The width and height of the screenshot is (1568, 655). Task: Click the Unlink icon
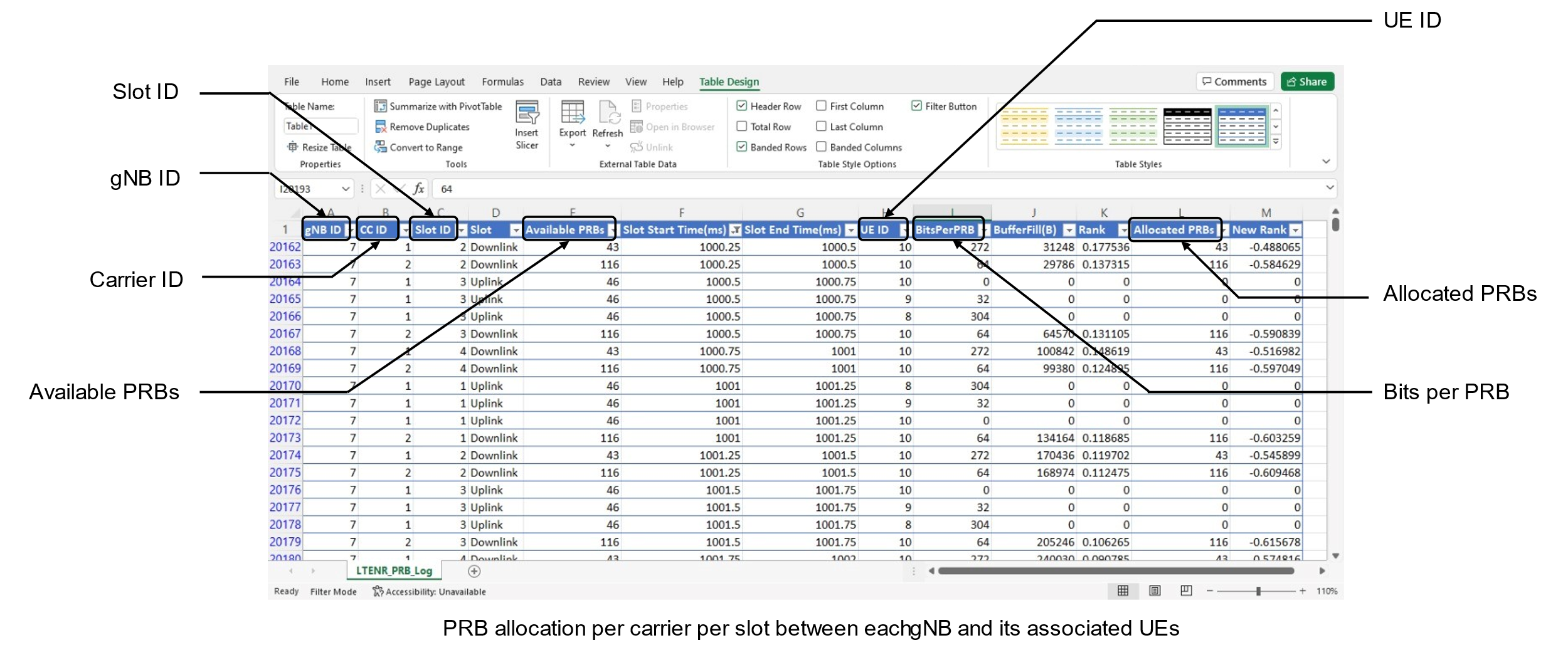637,147
